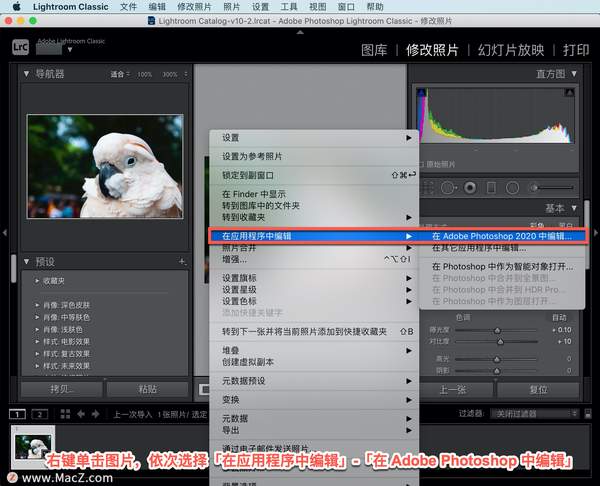
Task: Expand the 收藏夹 presets folder
Action: point(35,281)
